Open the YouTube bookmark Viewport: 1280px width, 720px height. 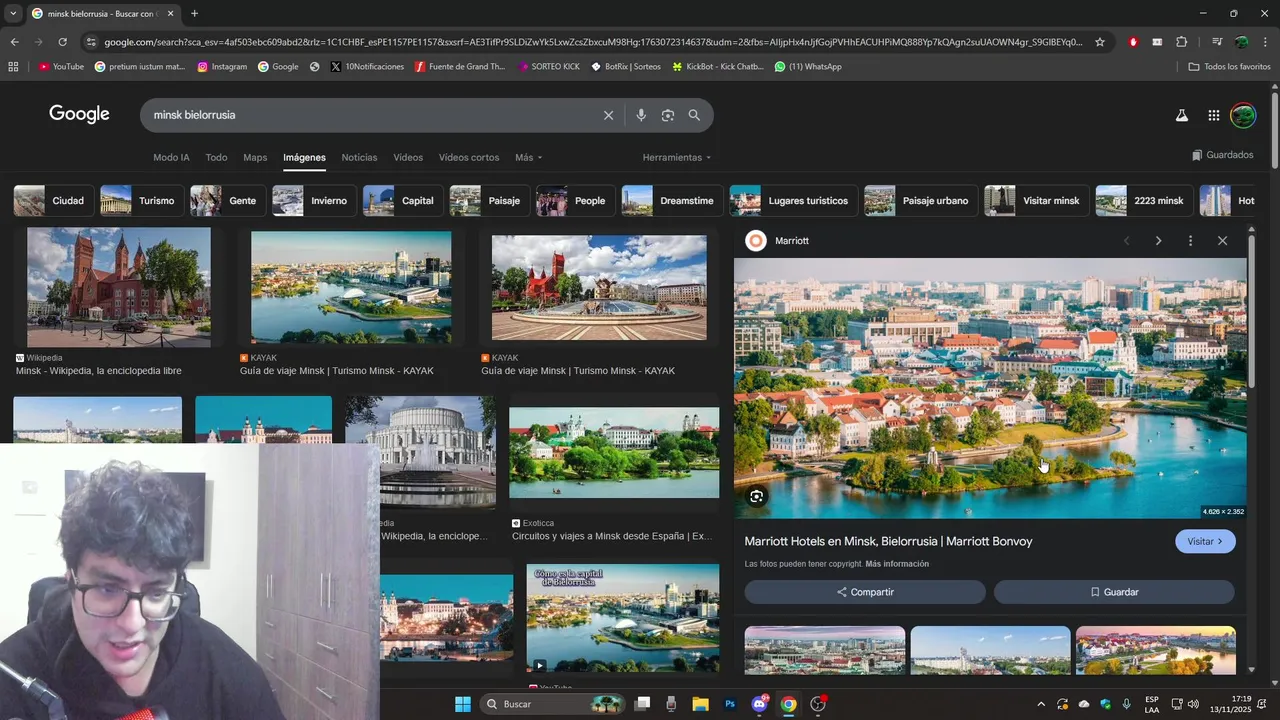pyautogui.click(x=61, y=66)
